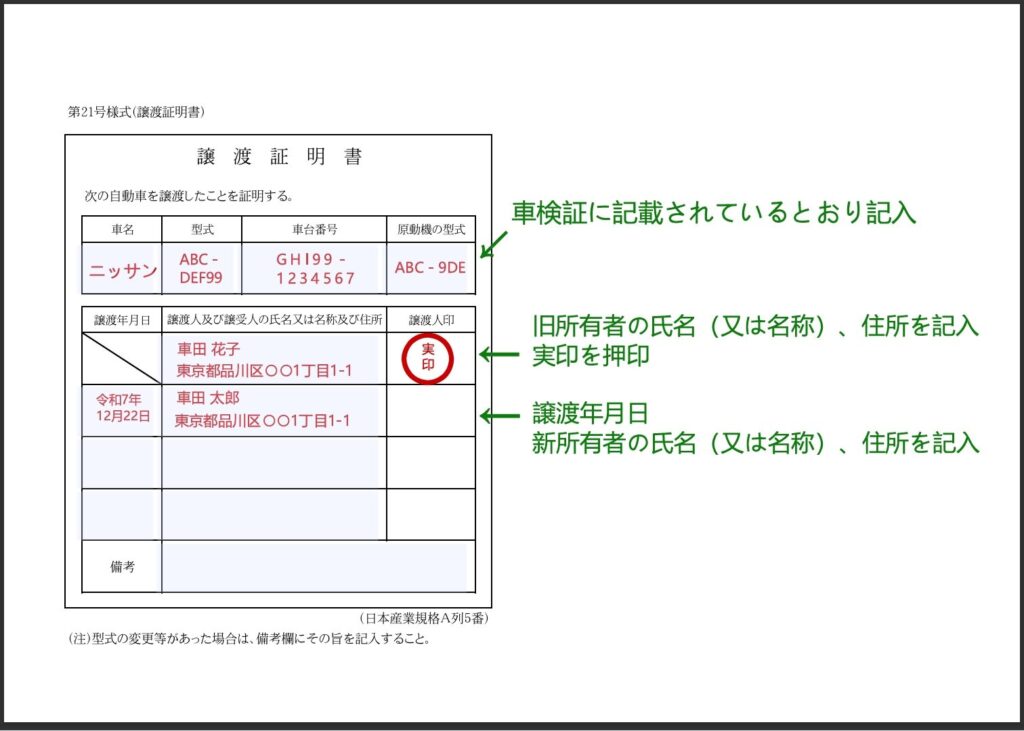This screenshot has width=1024, height=731.
Task: Click the transferor name 車田 花子
Action: pos(208,350)
